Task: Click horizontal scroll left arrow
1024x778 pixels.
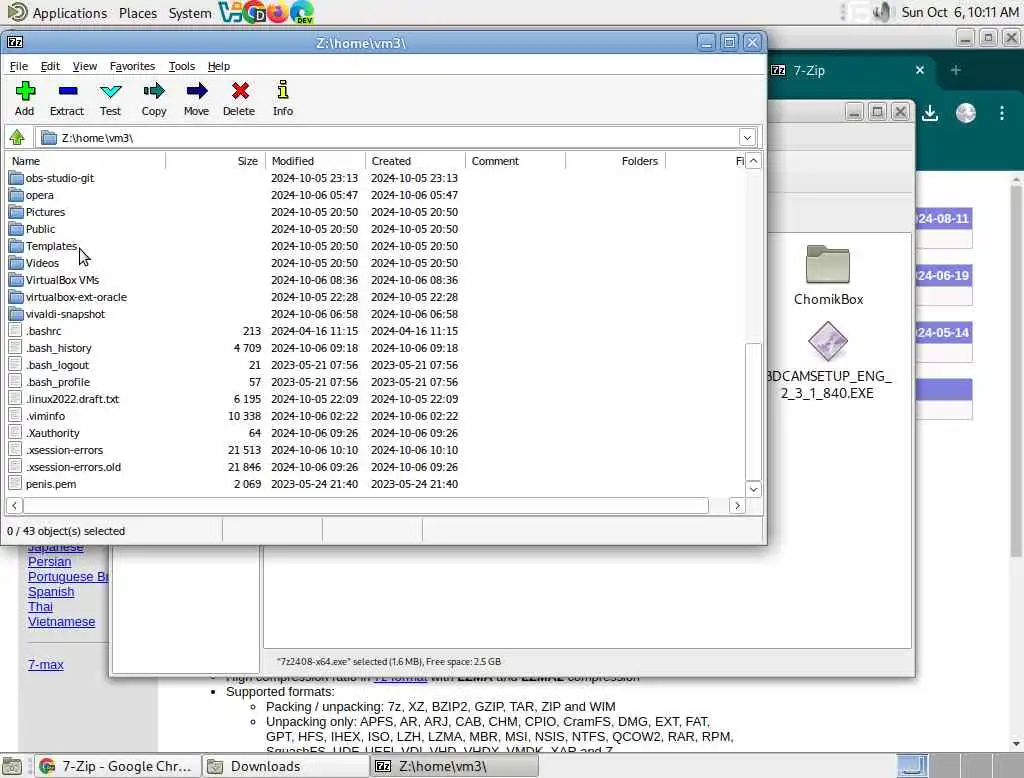Action: (x=14, y=506)
